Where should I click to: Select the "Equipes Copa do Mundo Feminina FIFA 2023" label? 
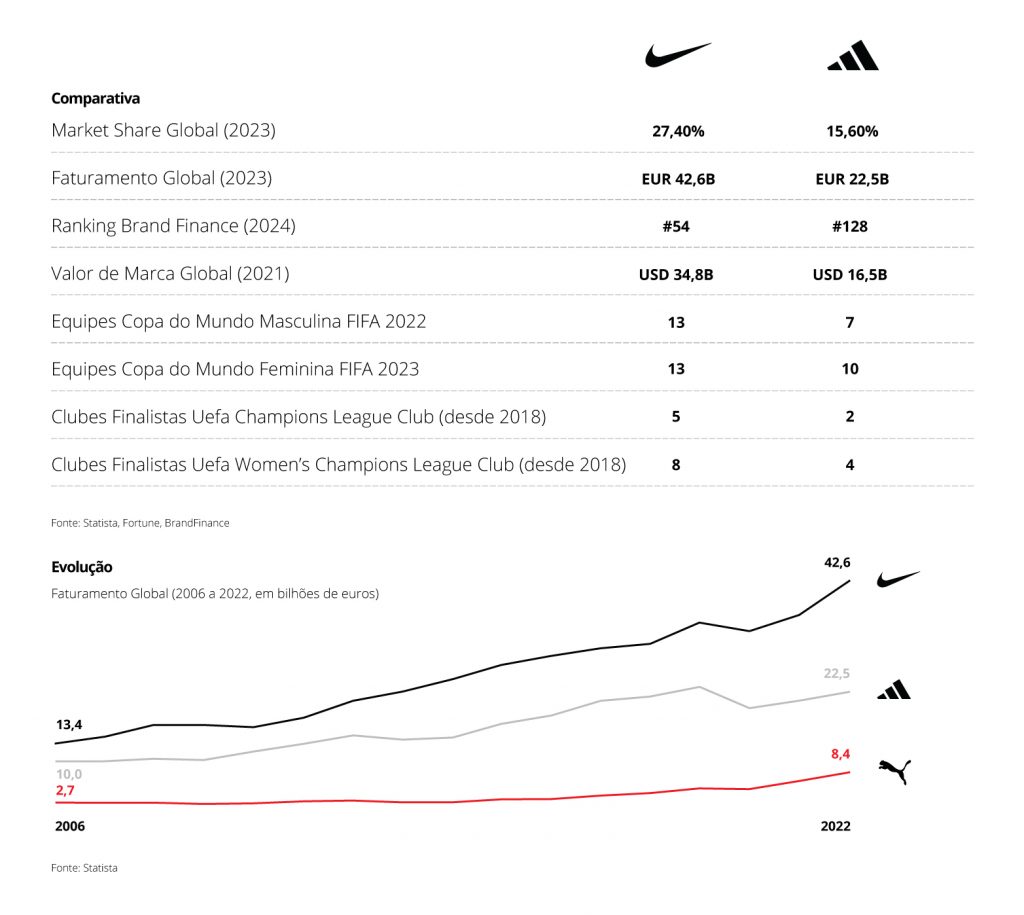(x=235, y=369)
